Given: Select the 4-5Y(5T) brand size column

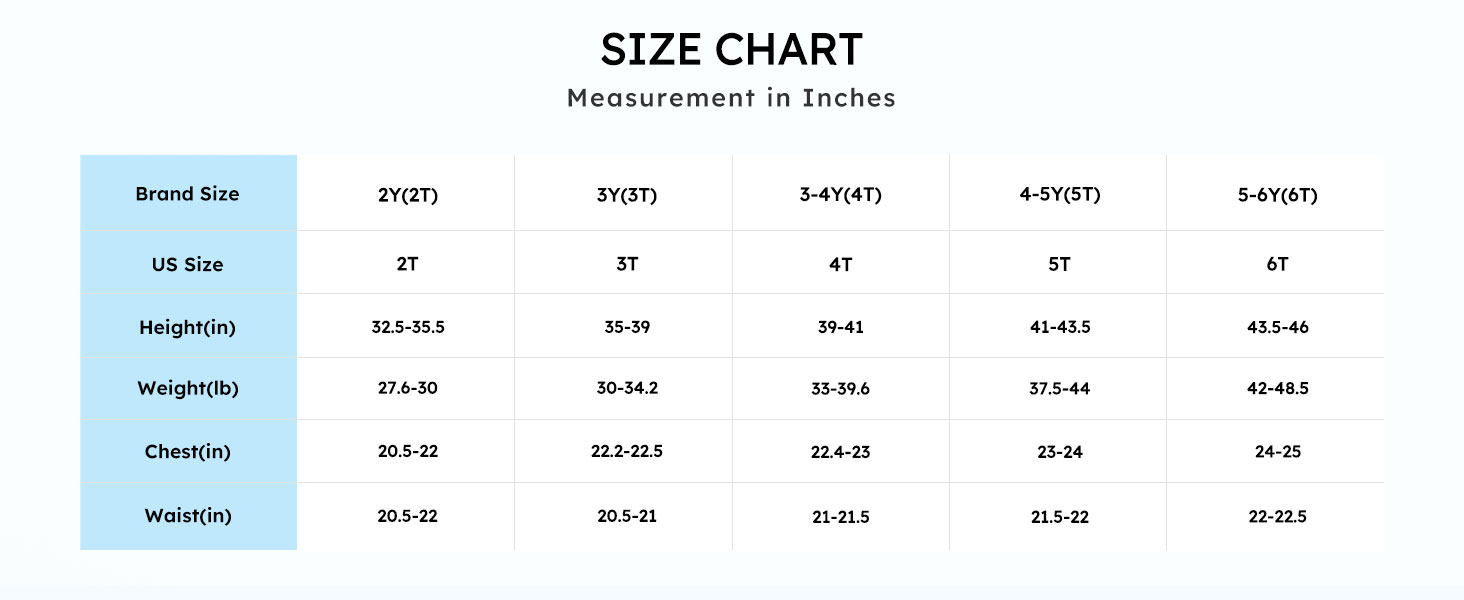Looking at the screenshot, I should coord(1060,195).
